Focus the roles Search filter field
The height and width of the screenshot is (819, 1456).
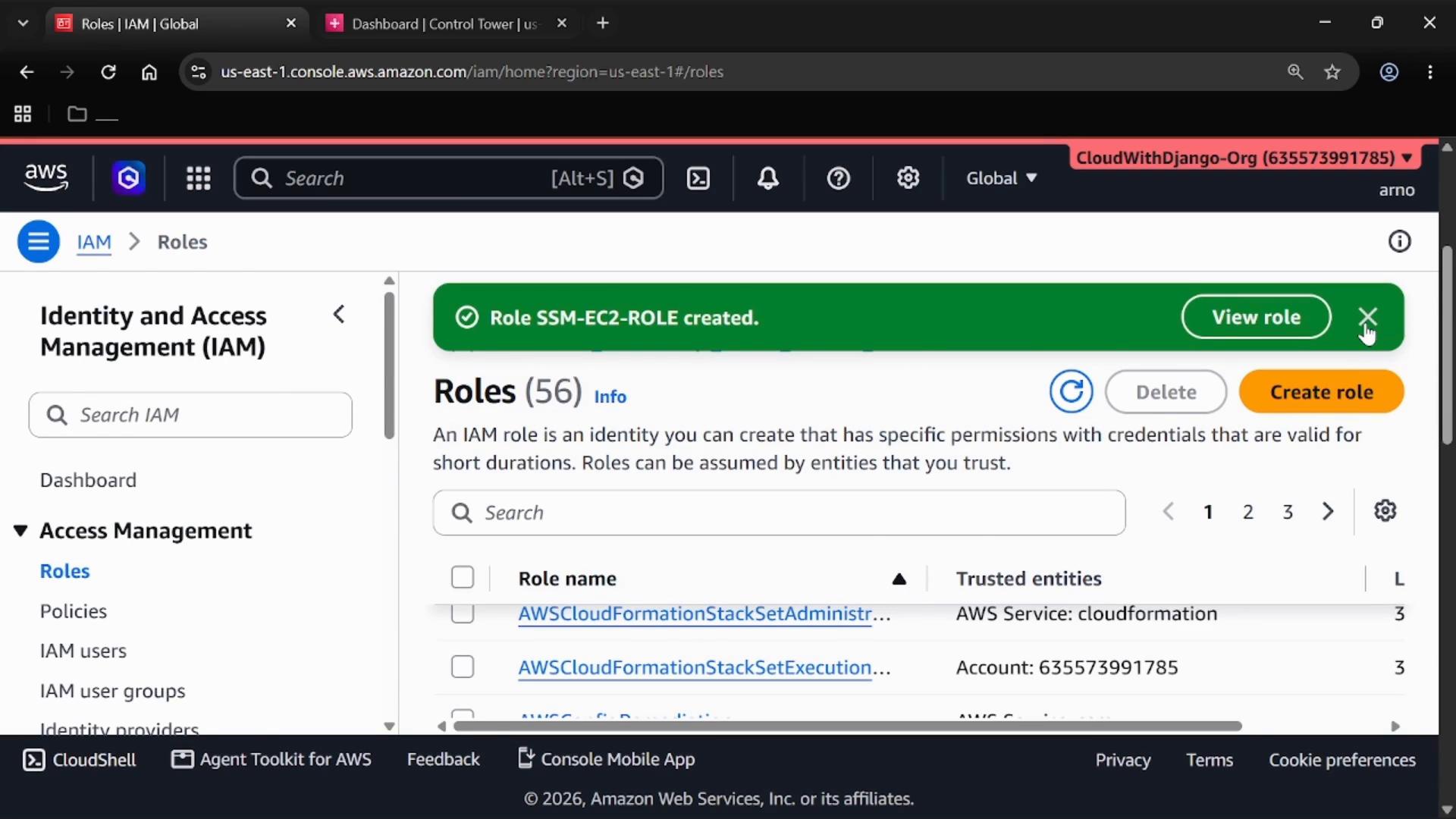click(779, 513)
